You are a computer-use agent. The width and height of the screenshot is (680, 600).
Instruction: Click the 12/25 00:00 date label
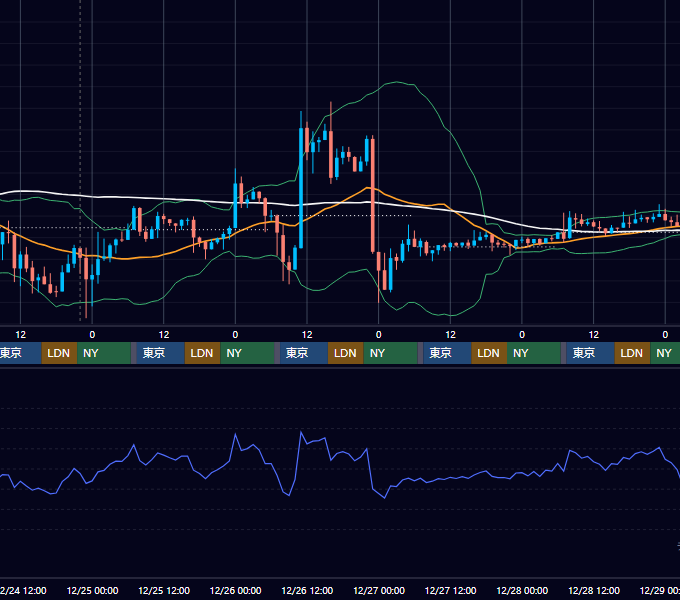point(92,590)
